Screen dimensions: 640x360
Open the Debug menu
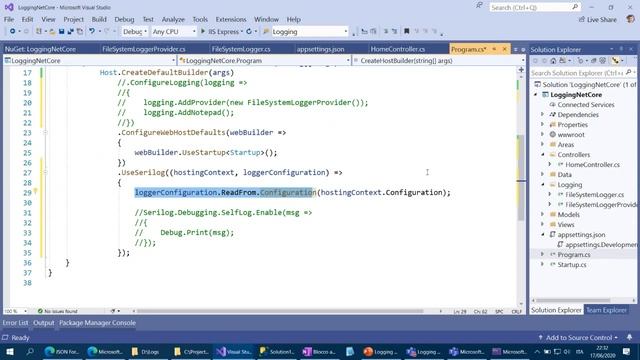tap(124, 19)
